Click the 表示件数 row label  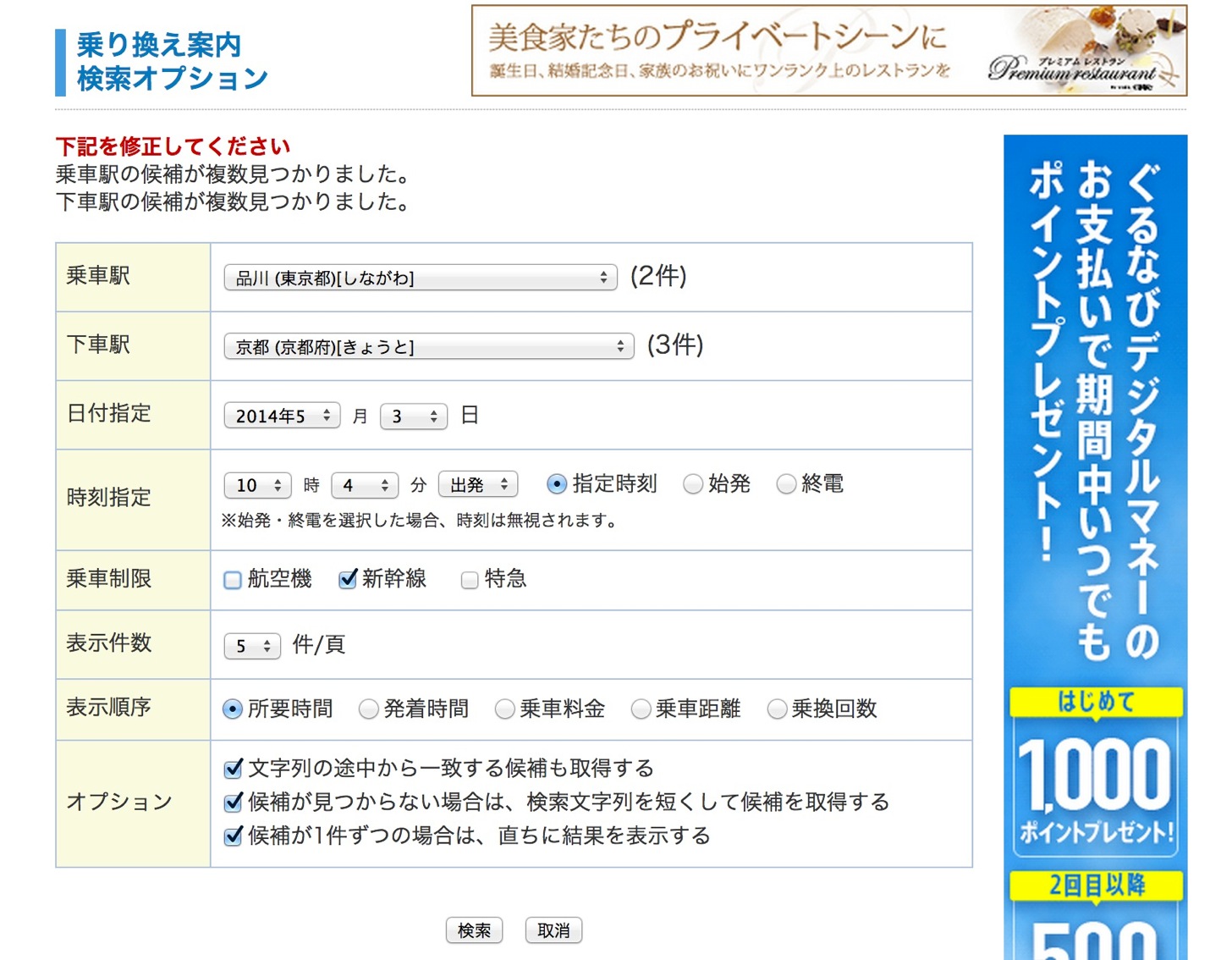coord(109,643)
